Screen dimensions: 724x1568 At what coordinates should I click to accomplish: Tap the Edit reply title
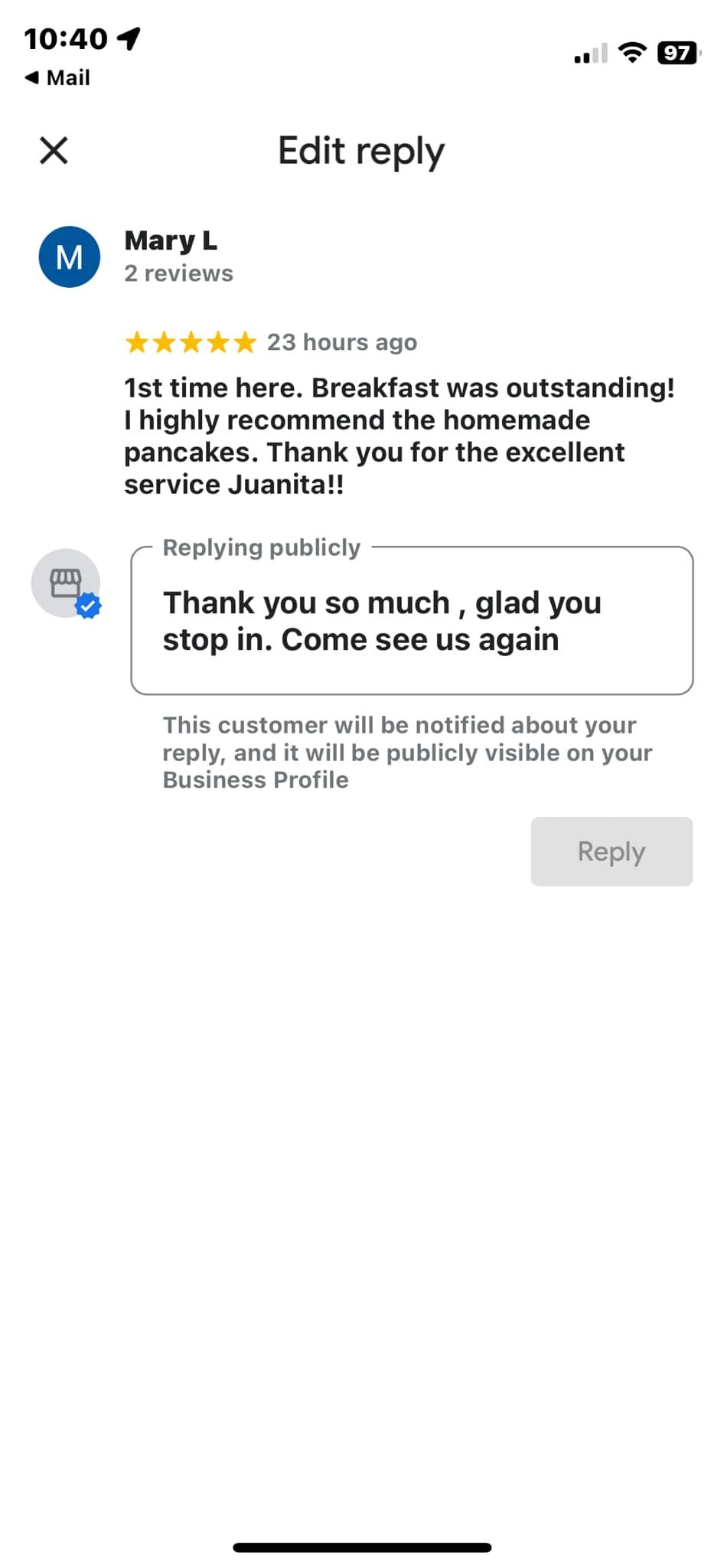361,152
